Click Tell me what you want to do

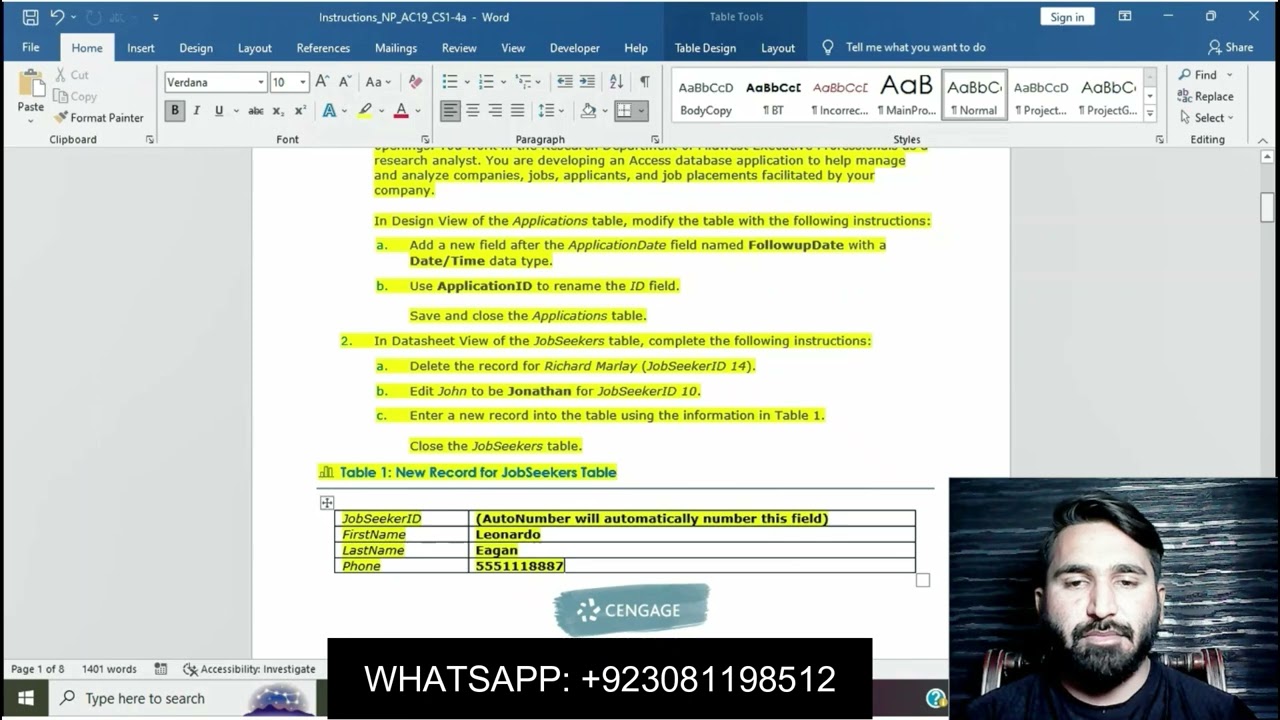[x=915, y=47]
